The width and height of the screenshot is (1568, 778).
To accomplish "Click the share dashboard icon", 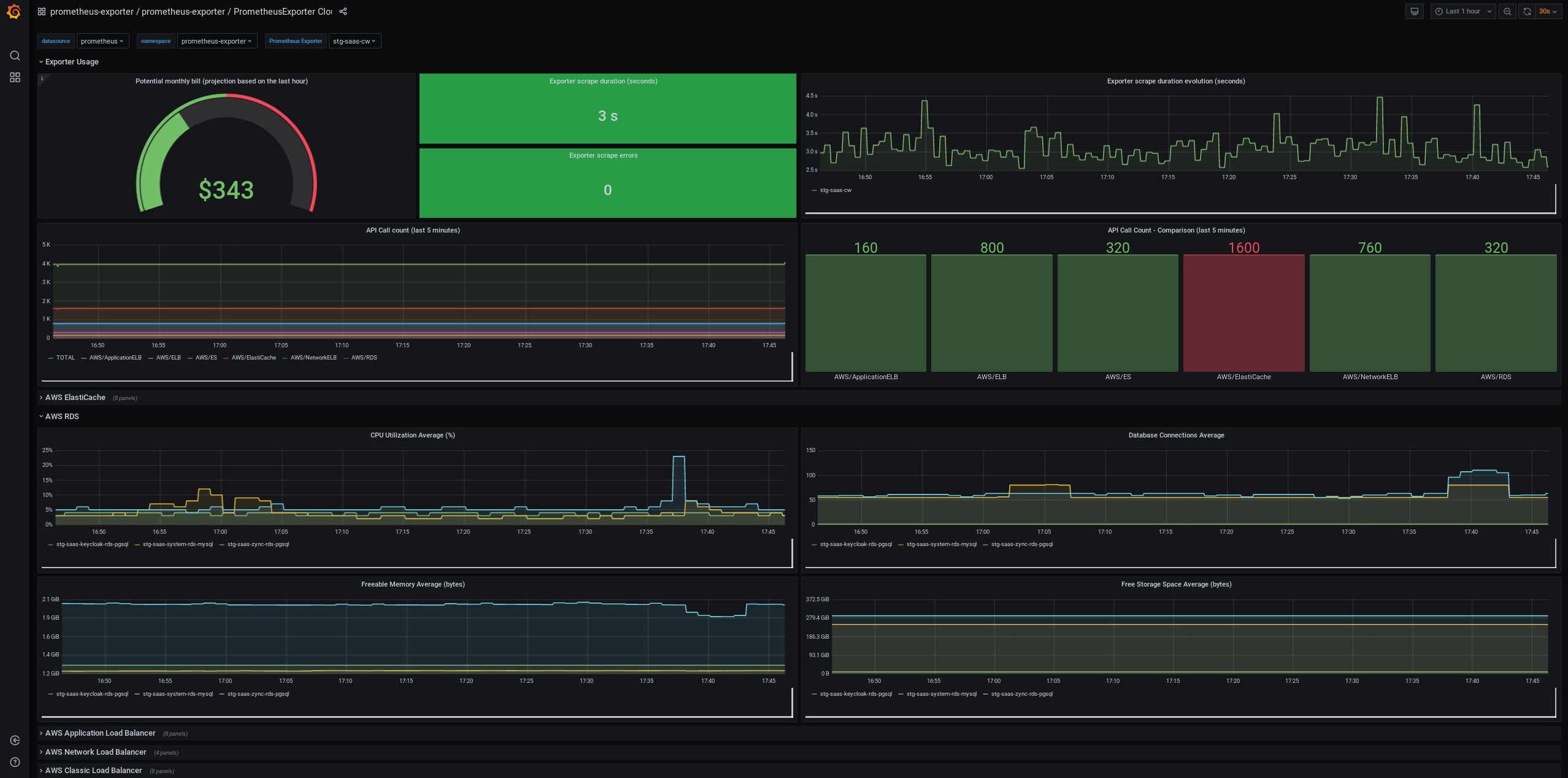I will coord(343,12).
